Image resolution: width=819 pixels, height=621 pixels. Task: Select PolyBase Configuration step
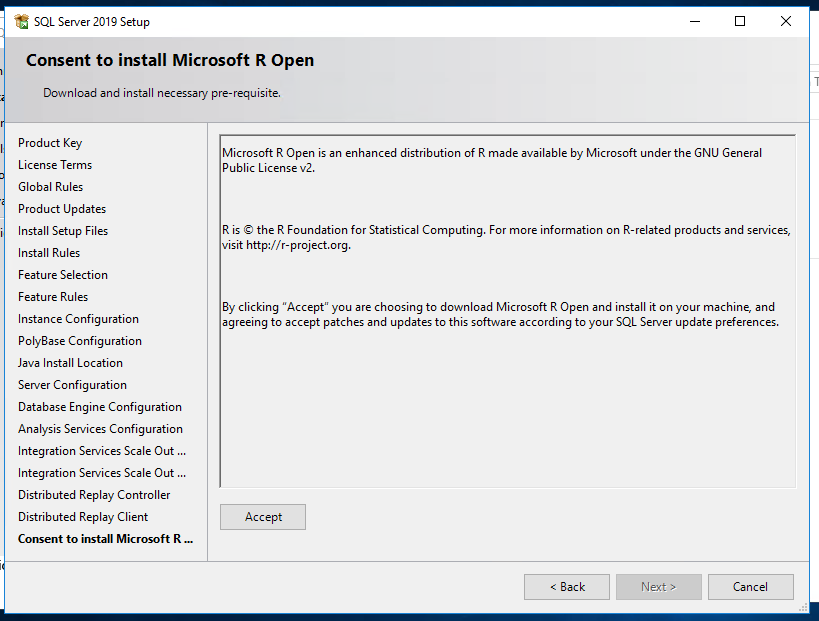(x=80, y=341)
